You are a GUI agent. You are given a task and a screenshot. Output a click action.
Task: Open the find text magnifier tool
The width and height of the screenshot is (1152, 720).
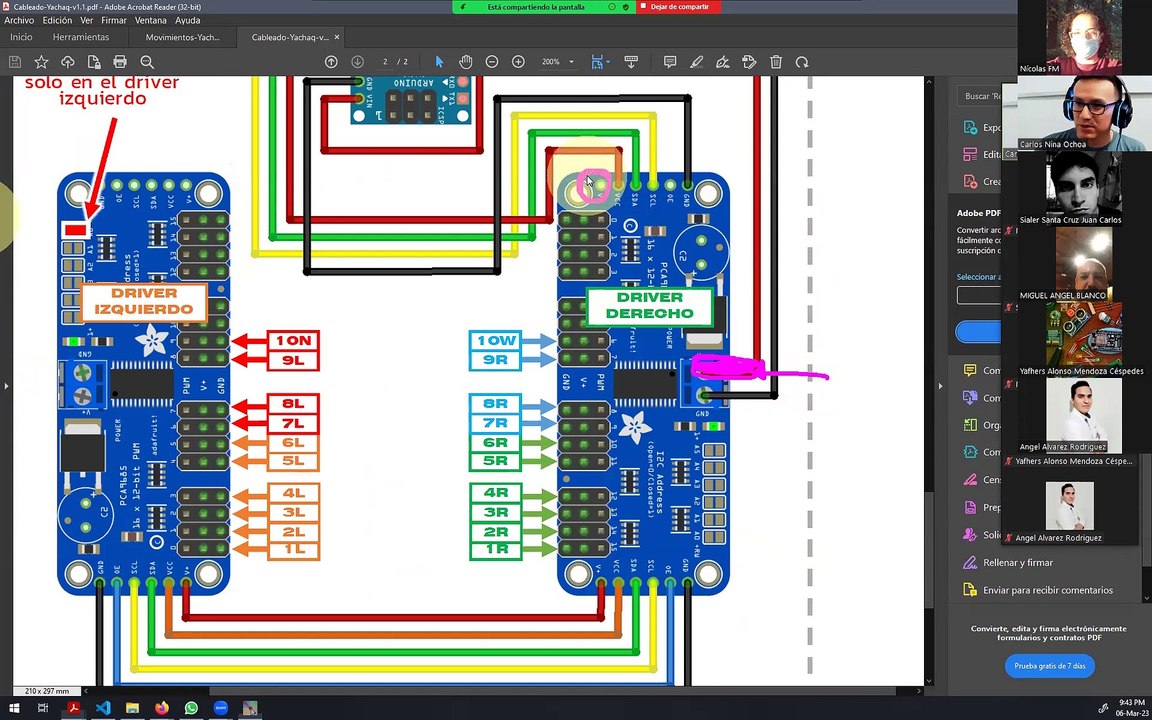coord(147,62)
